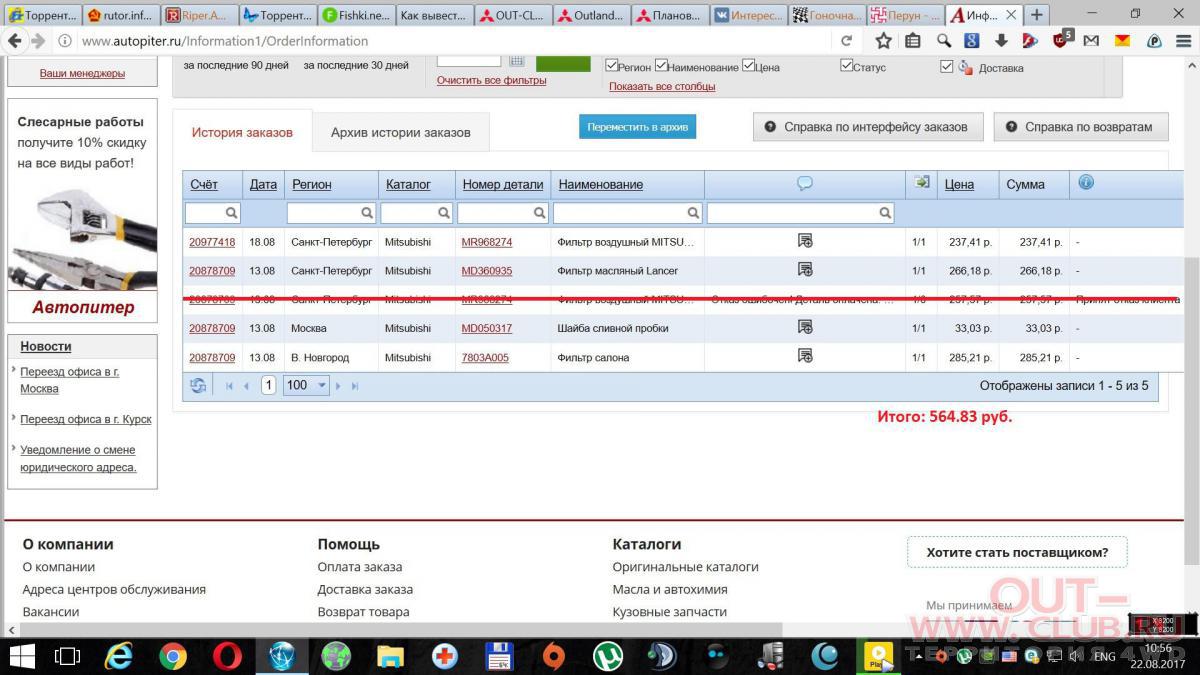Launch Opera browser from taskbar
This screenshot has height=675, width=1200.
227,655
